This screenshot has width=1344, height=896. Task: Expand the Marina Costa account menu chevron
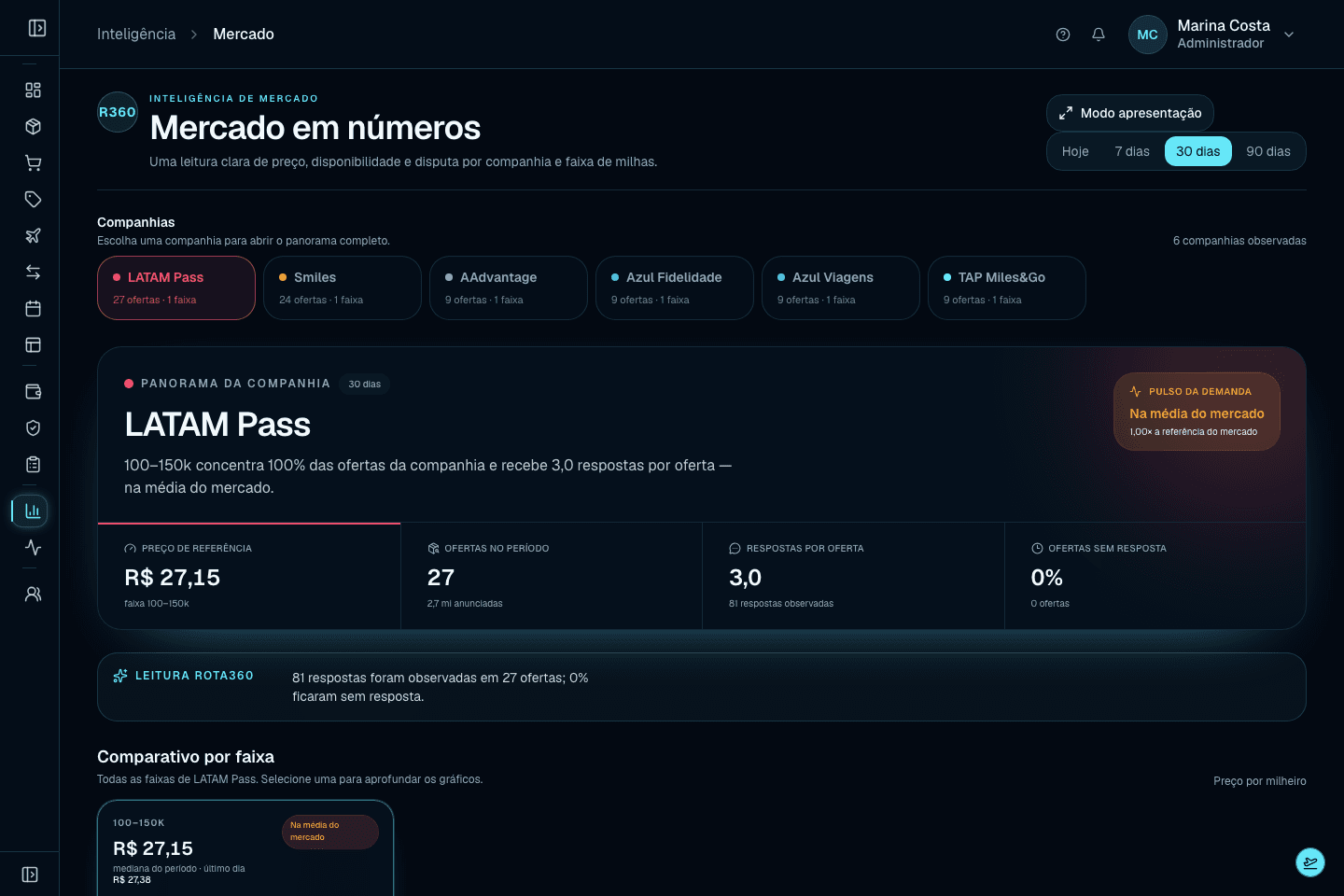click(1289, 35)
